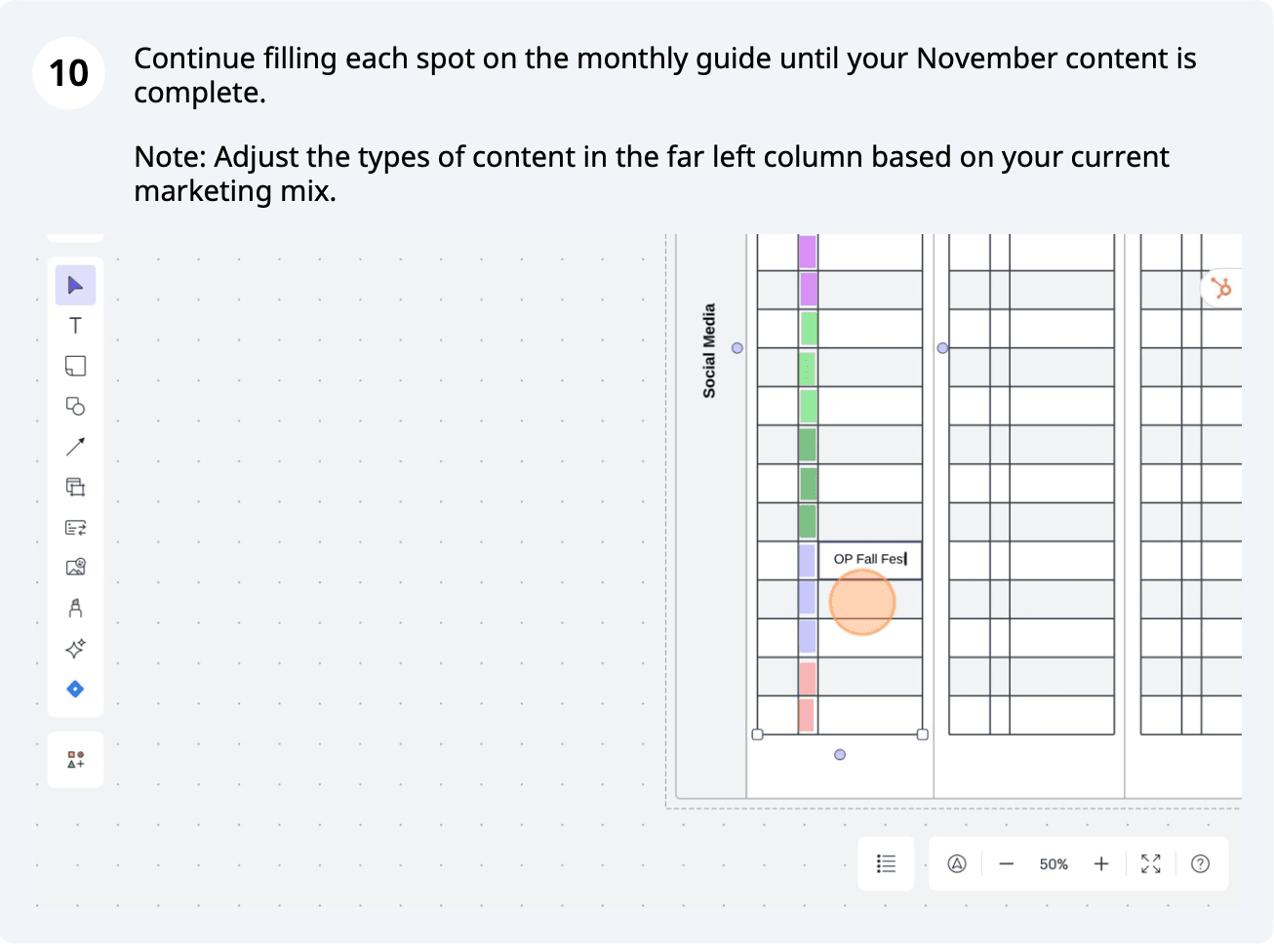Image resolution: width=1274 pixels, height=952 pixels.
Task: Zoom in with the plus button
Action: (1101, 864)
